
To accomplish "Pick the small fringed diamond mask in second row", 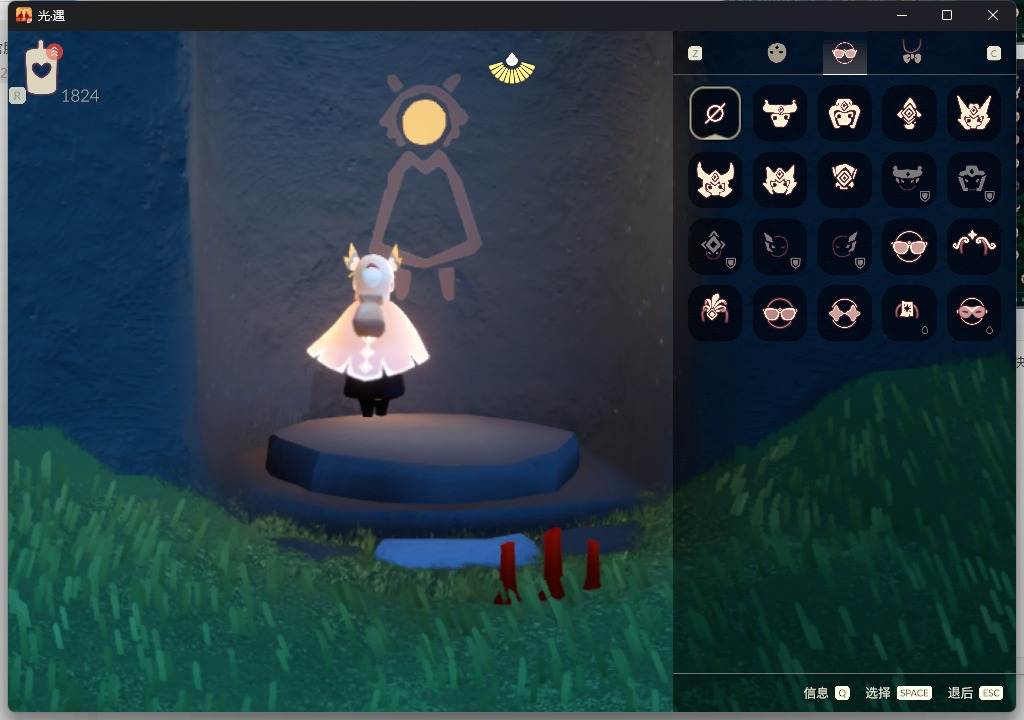I will coord(844,180).
